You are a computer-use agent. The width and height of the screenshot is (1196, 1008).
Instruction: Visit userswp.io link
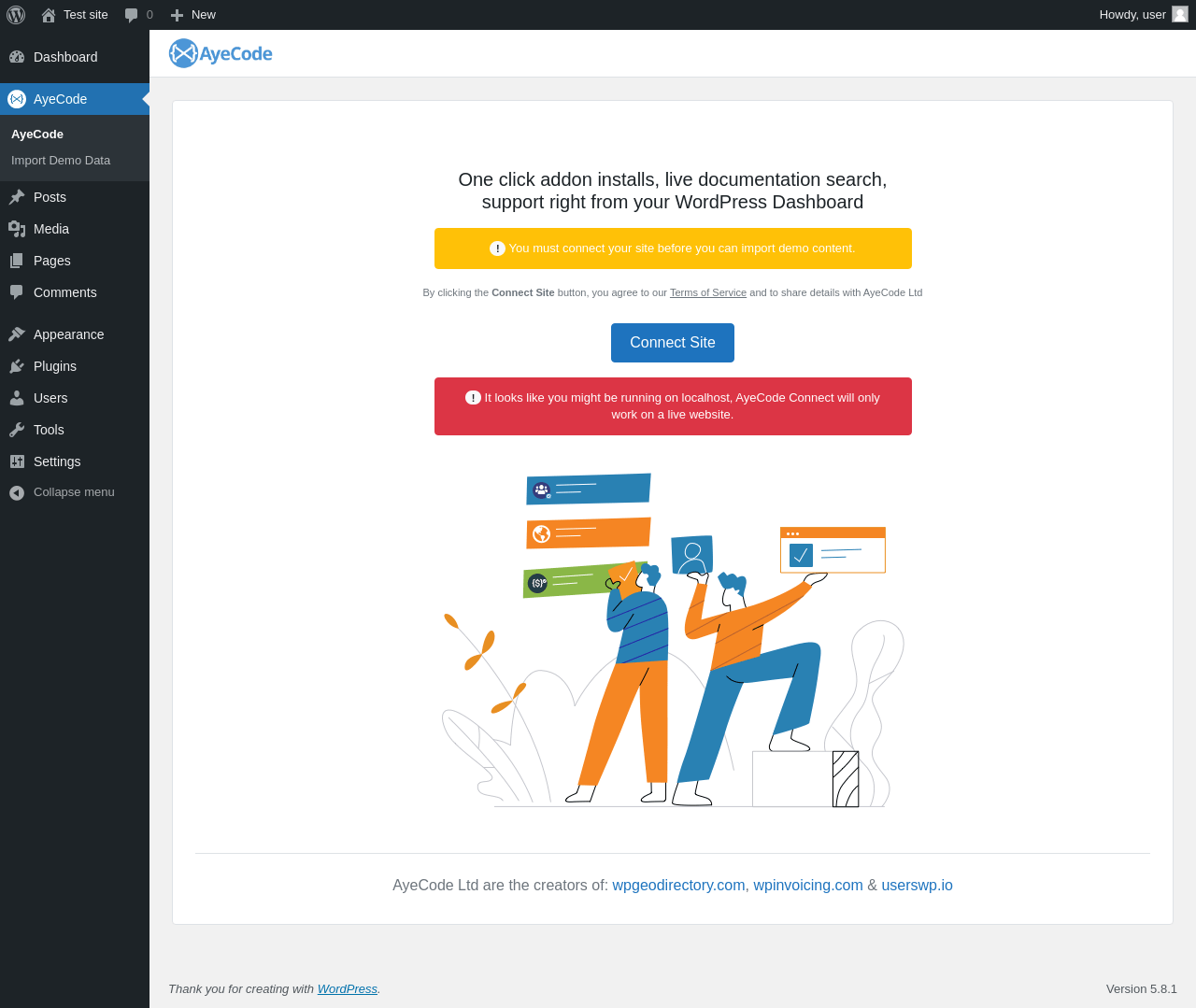(x=917, y=886)
